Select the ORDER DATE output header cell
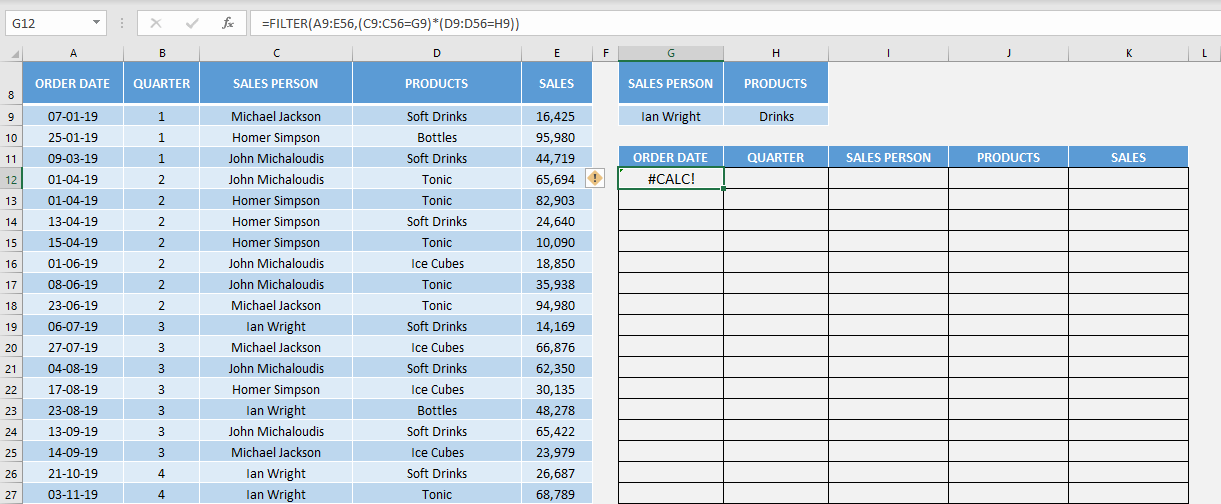 pos(671,157)
